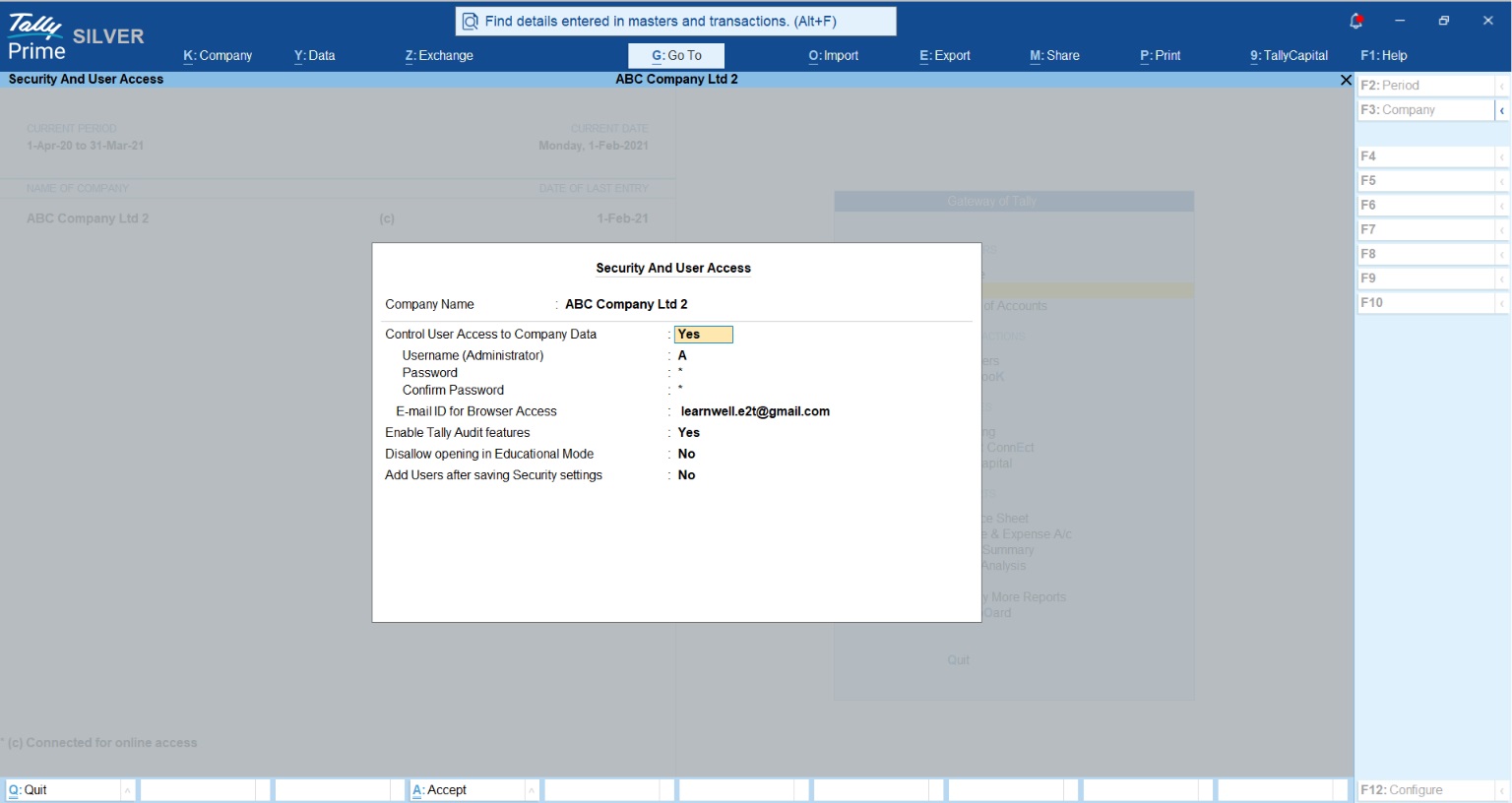
Task: Expand the F12: Configure chevron
Action: pyautogui.click(x=1502, y=790)
